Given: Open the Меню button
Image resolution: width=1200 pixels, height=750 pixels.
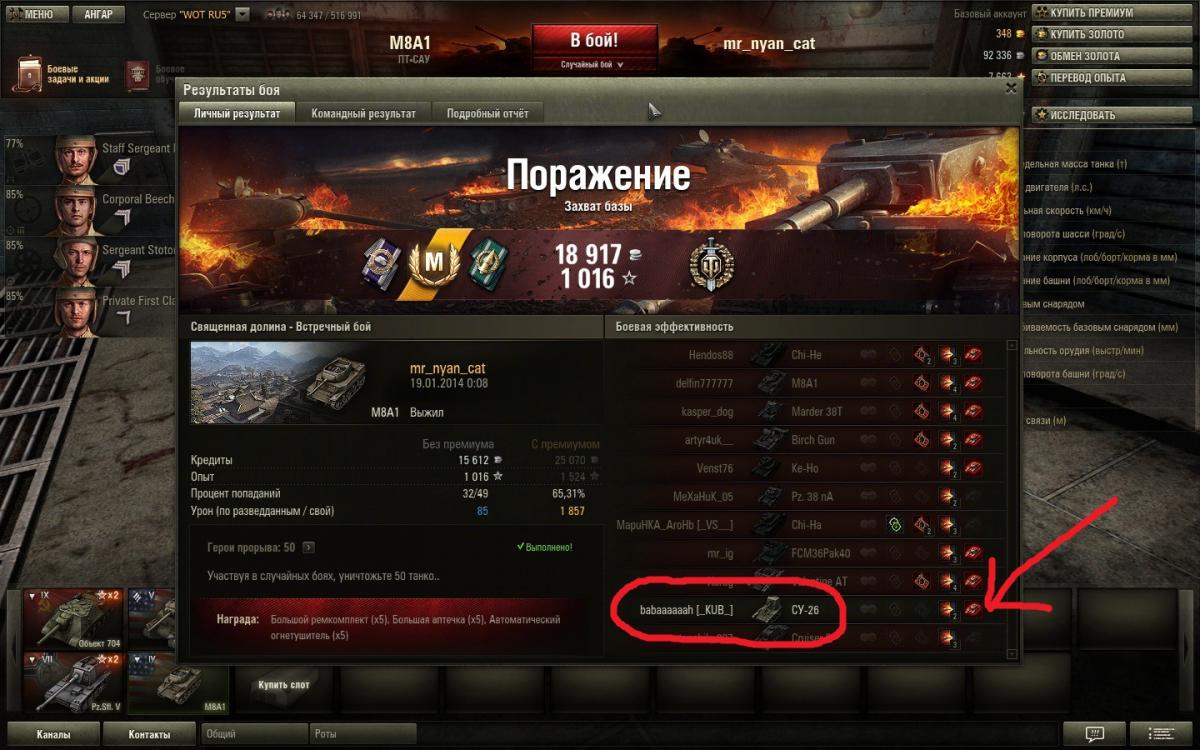Looking at the screenshot, I should pyautogui.click(x=37, y=14).
